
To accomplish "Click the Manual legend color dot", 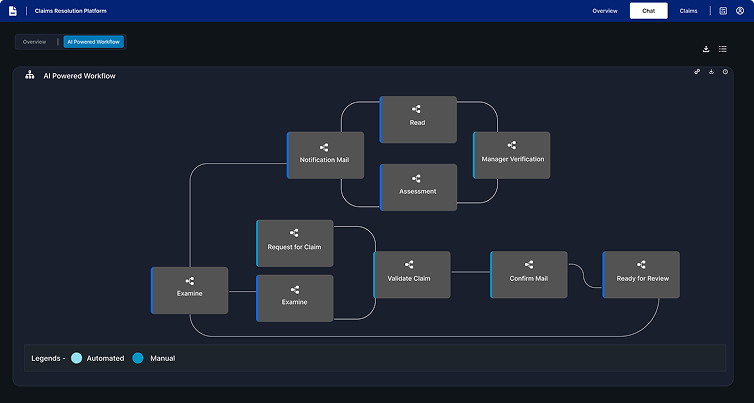I will point(138,357).
